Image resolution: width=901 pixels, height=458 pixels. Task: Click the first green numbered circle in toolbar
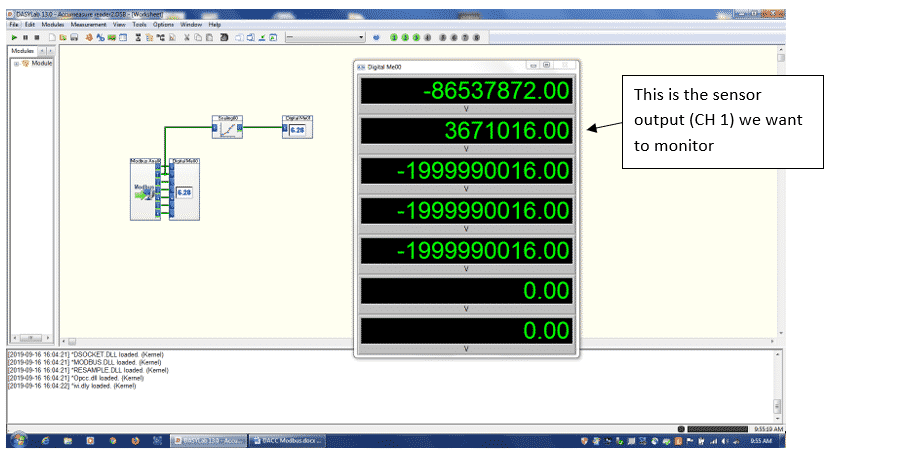(x=393, y=37)
